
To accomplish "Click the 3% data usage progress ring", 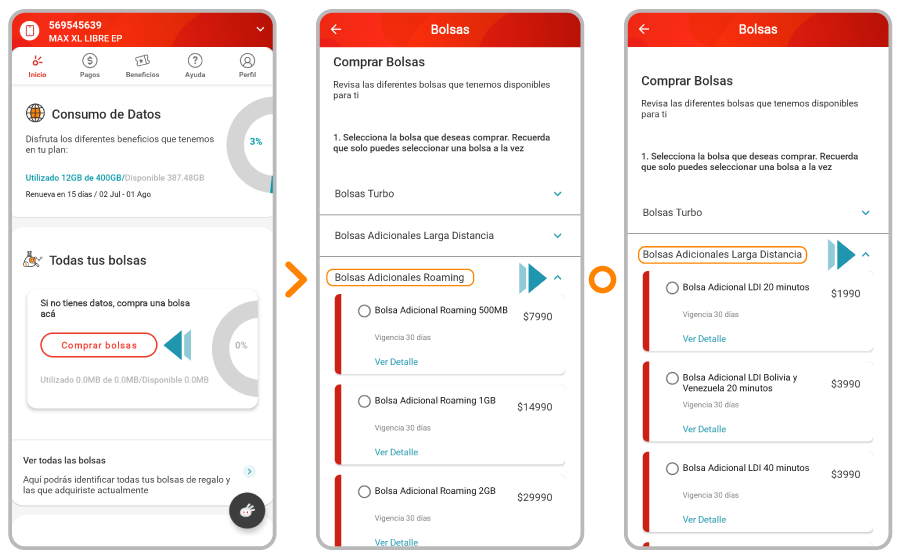I will 256,142.
